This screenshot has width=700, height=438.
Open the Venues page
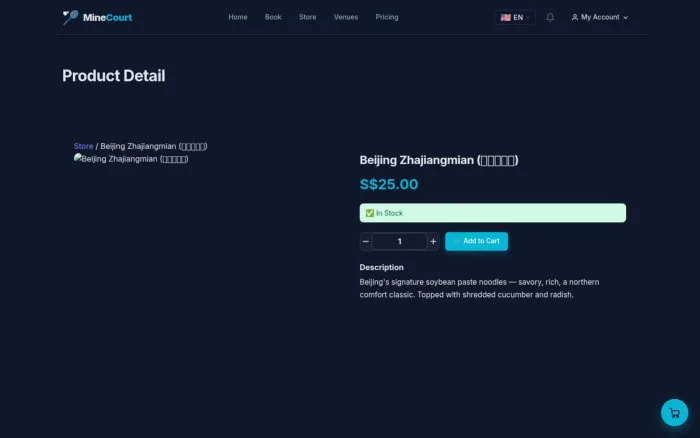tap(346, 17)
